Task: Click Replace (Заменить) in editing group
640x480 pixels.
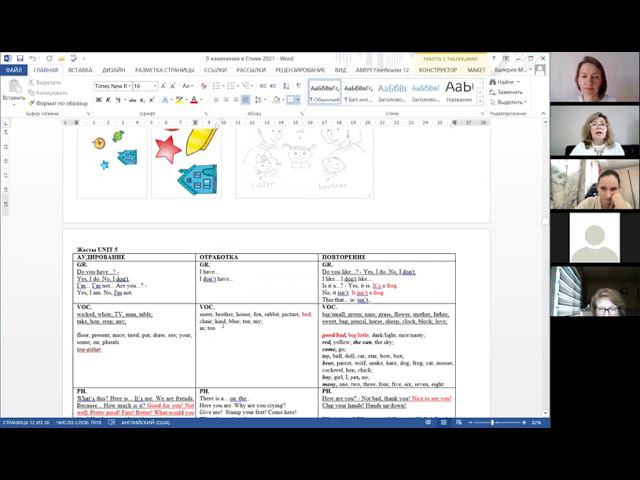Action: pos(507,92)
